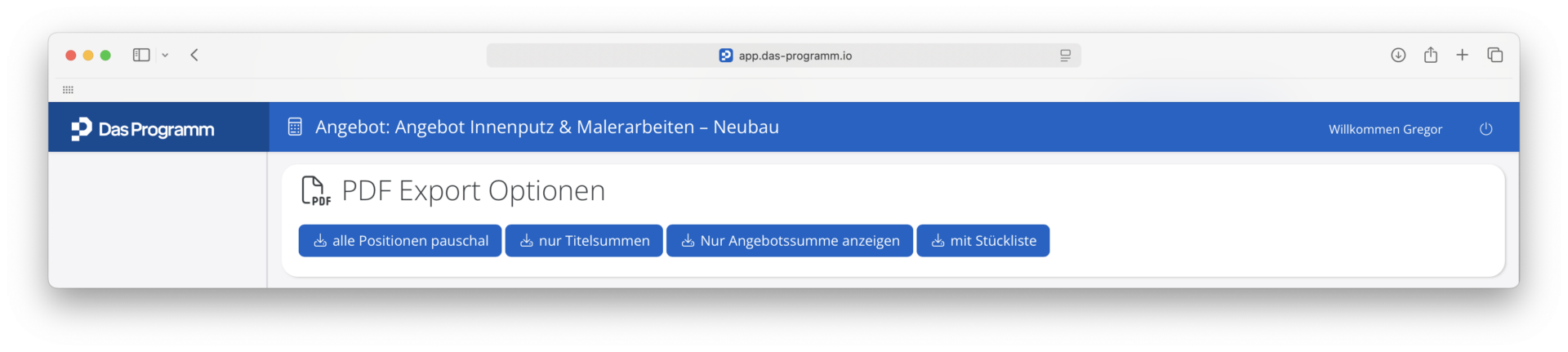Open Safari downloads icon
This screenshot has height=352, width=1568.
(x=1398, y=55)
